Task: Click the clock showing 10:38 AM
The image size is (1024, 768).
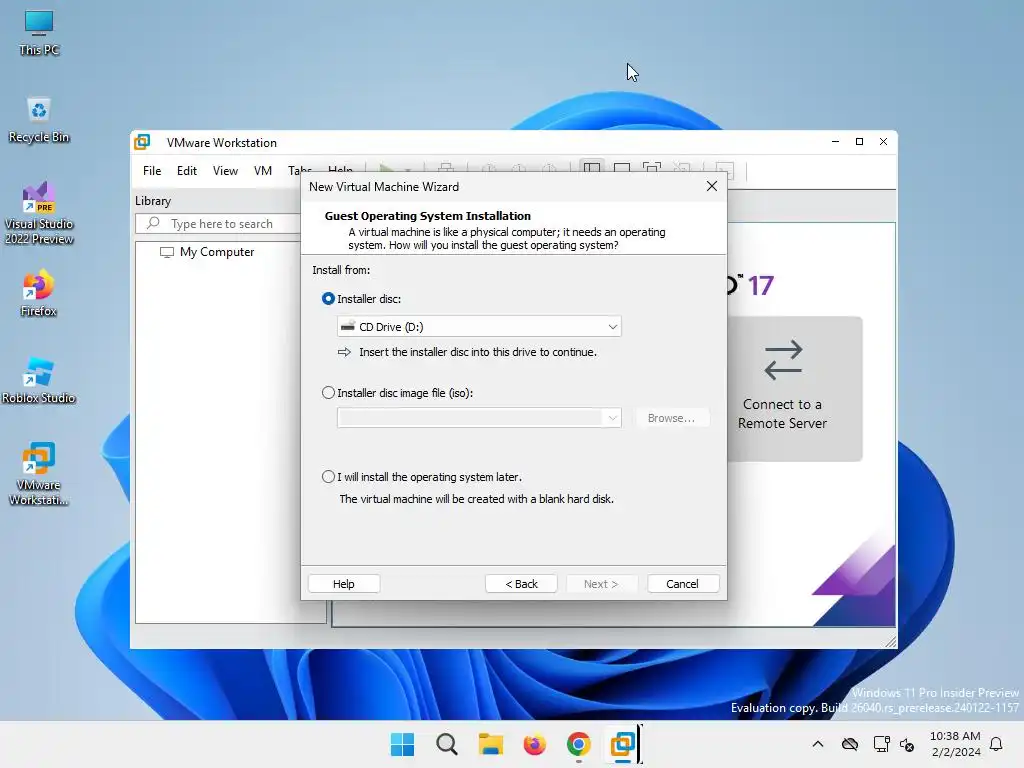Action: tap(955, 736)
